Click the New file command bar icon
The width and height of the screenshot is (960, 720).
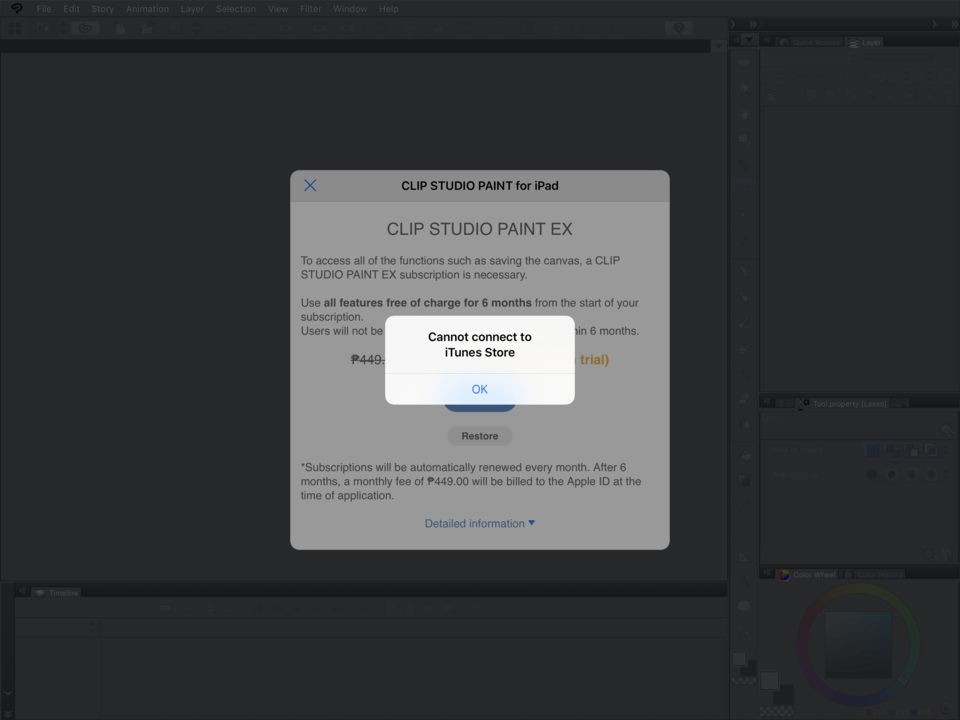tap(120, 28)
